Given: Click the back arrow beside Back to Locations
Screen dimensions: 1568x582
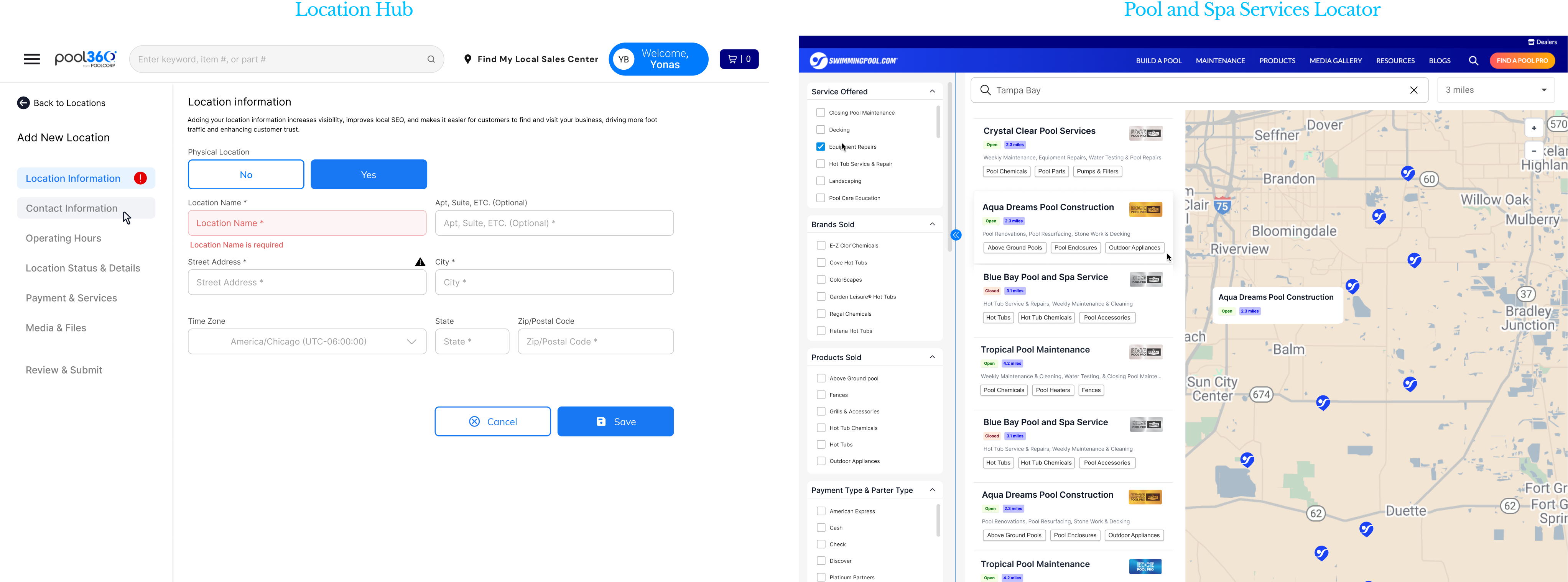Looking at the screenshot, I should pos(23,103).
